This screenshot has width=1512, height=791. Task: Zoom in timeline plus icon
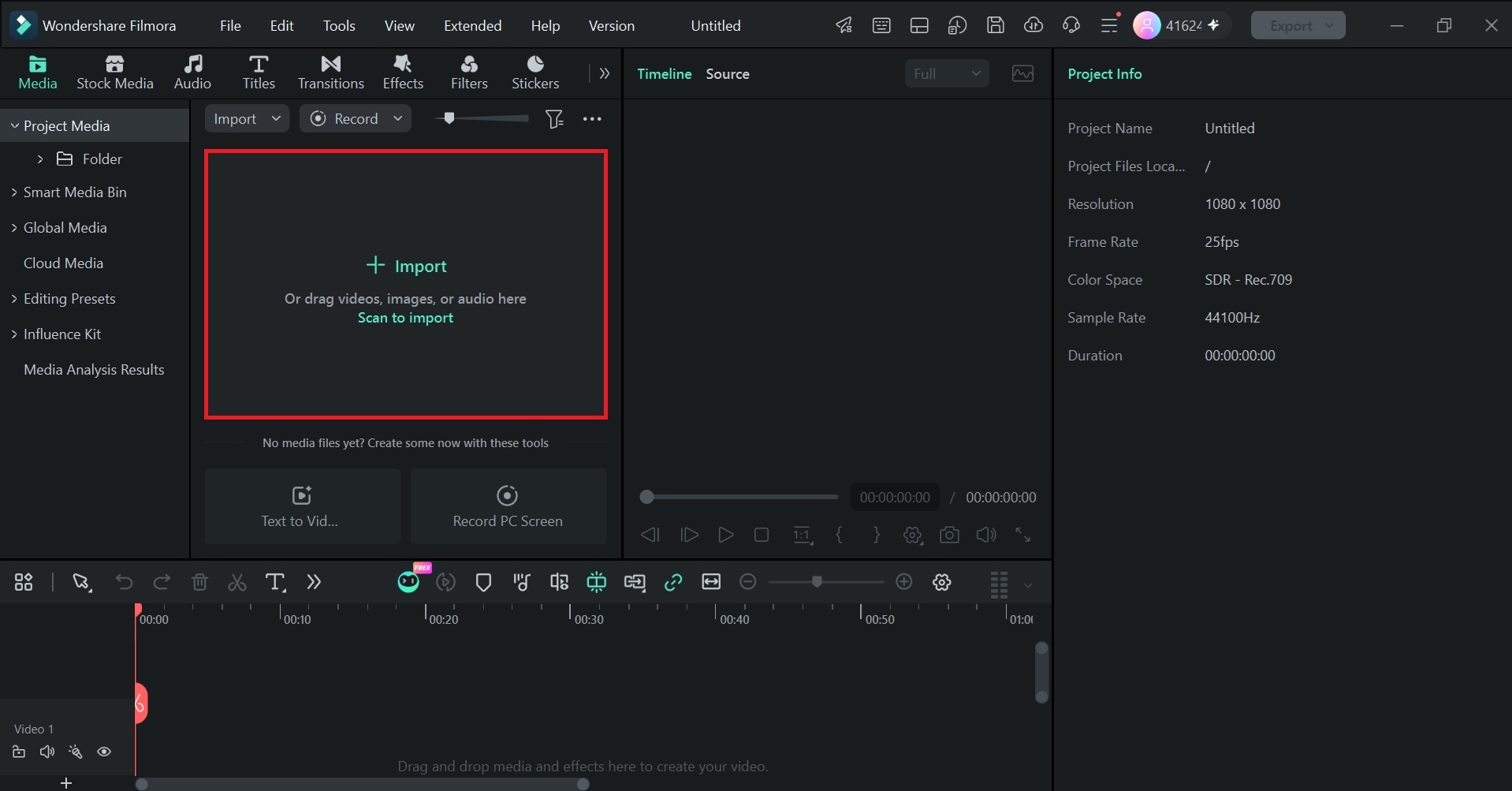point(904,582)
